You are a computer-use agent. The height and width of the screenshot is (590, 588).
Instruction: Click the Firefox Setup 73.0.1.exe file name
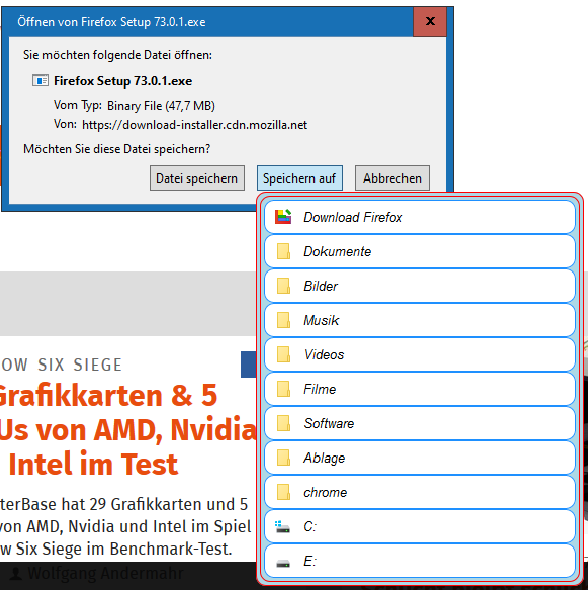pyautogui.click(x=123, y=81)
